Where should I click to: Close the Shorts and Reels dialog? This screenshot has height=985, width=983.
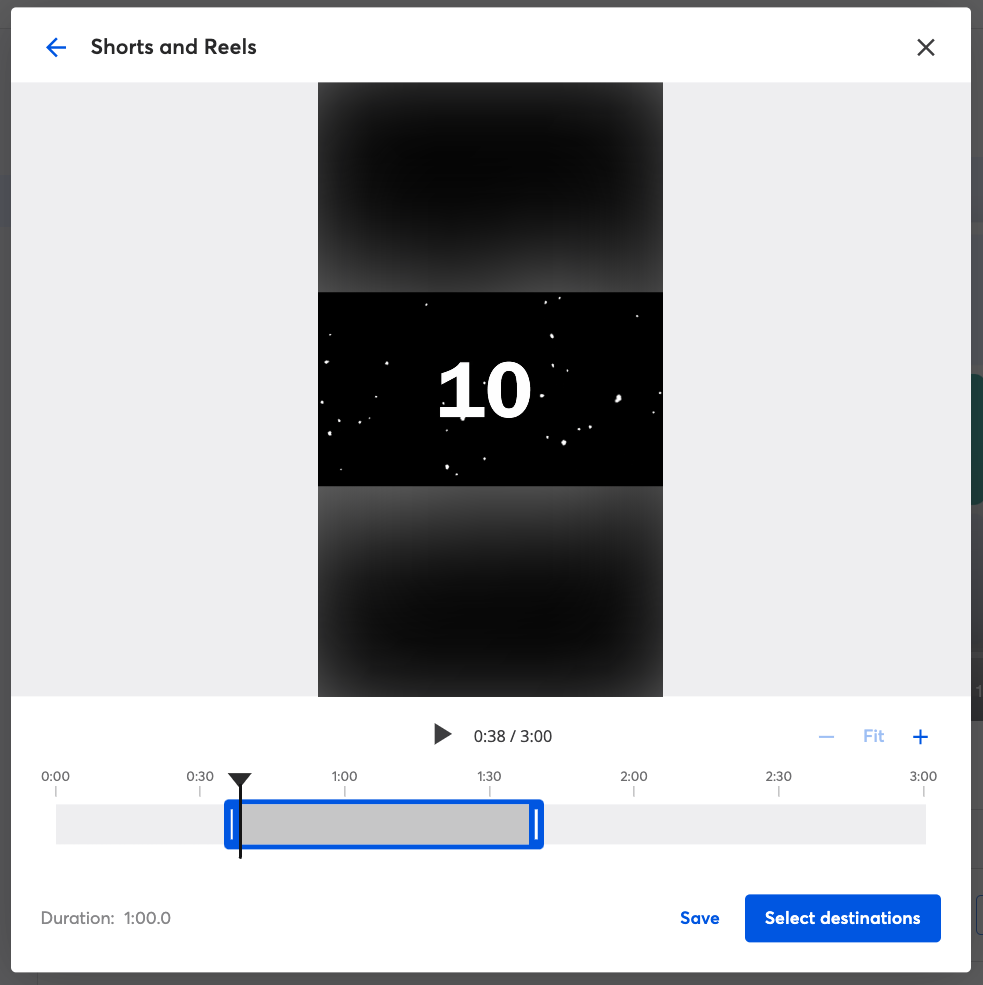coord(925,47)
